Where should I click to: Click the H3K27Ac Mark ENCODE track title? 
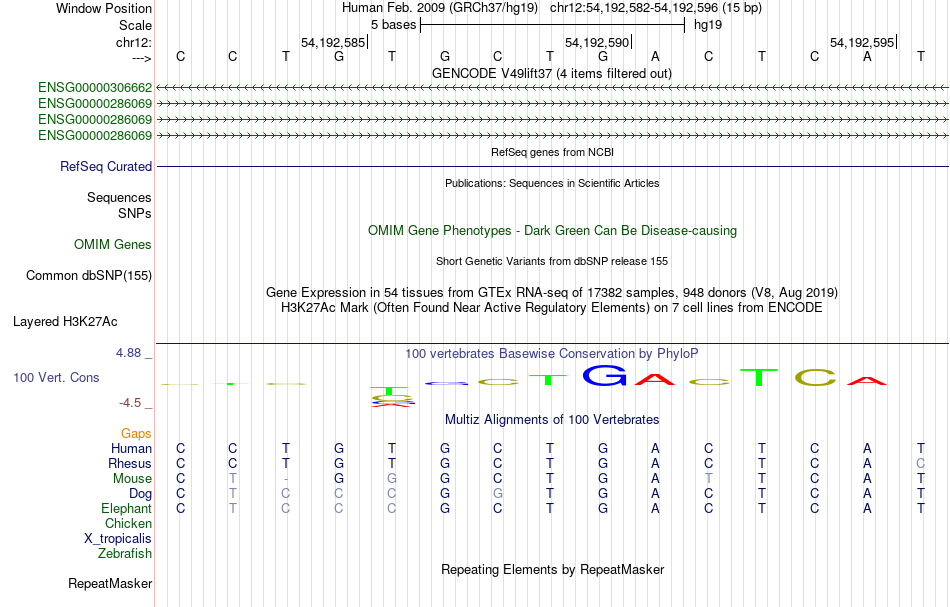[x=552, y=308]
